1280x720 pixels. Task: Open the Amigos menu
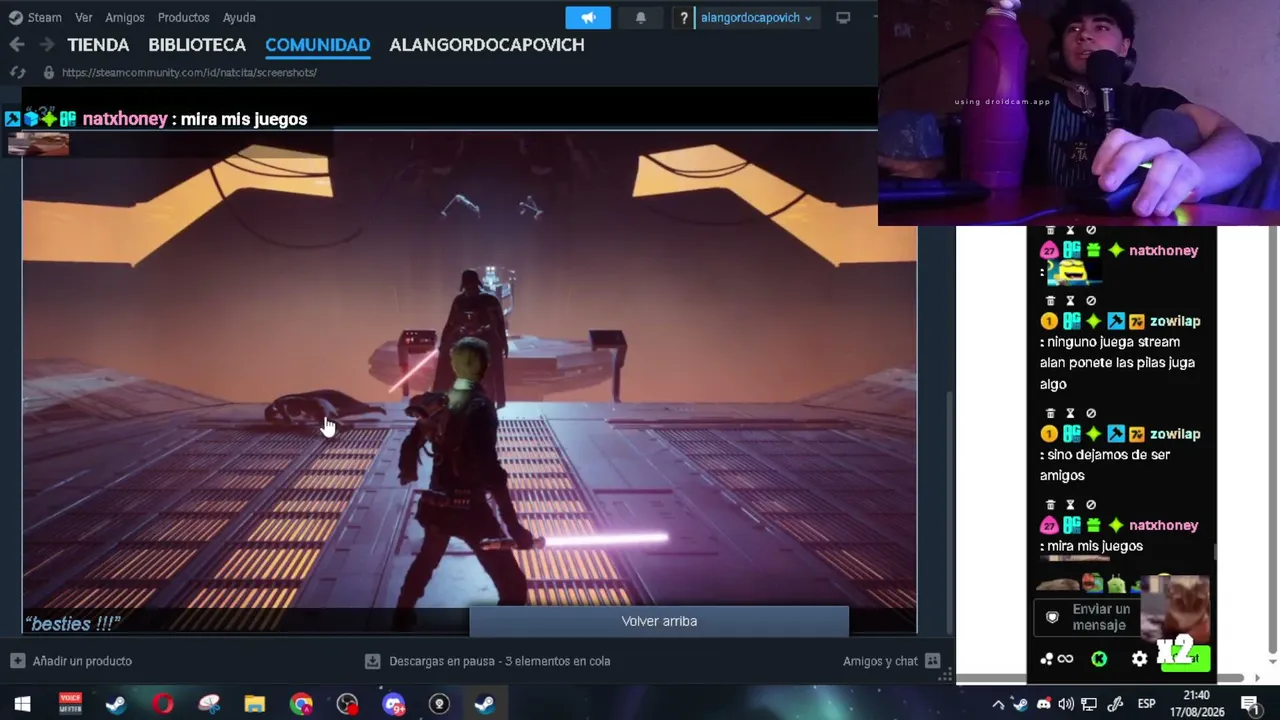tap(125, 17)
